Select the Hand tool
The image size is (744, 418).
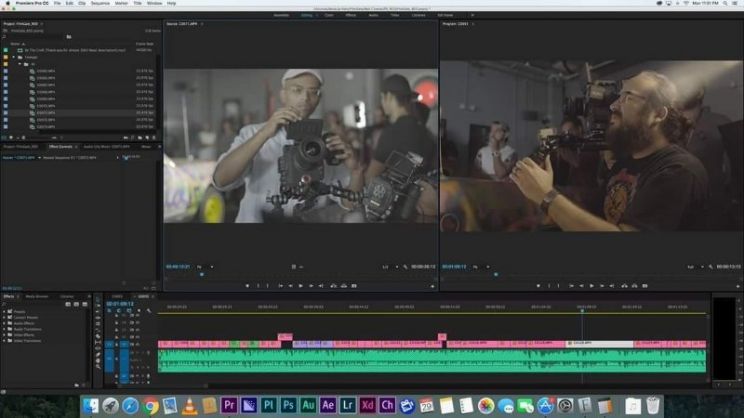[98, 361]
